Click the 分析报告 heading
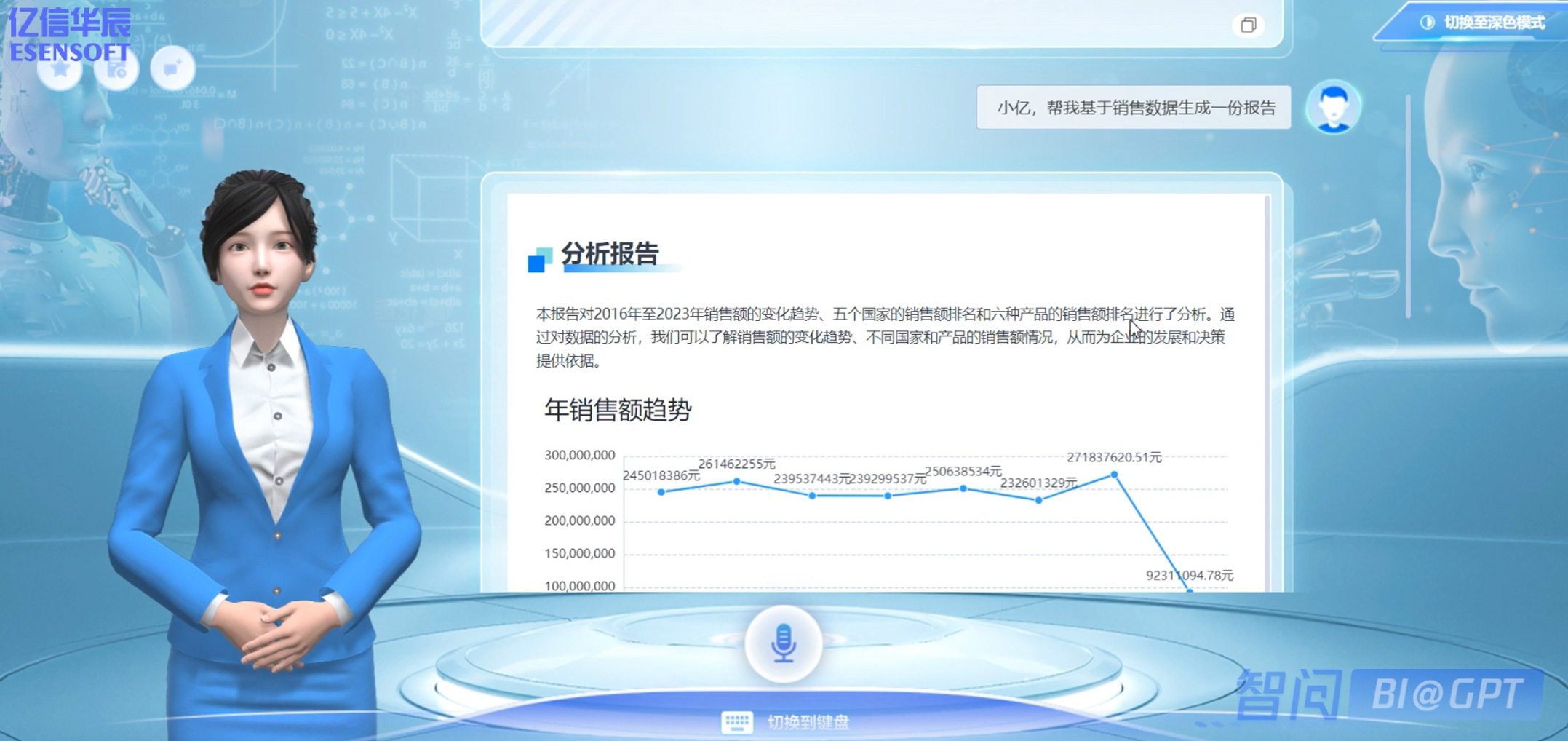This screenshot has width=1568, height=741. 610,254
